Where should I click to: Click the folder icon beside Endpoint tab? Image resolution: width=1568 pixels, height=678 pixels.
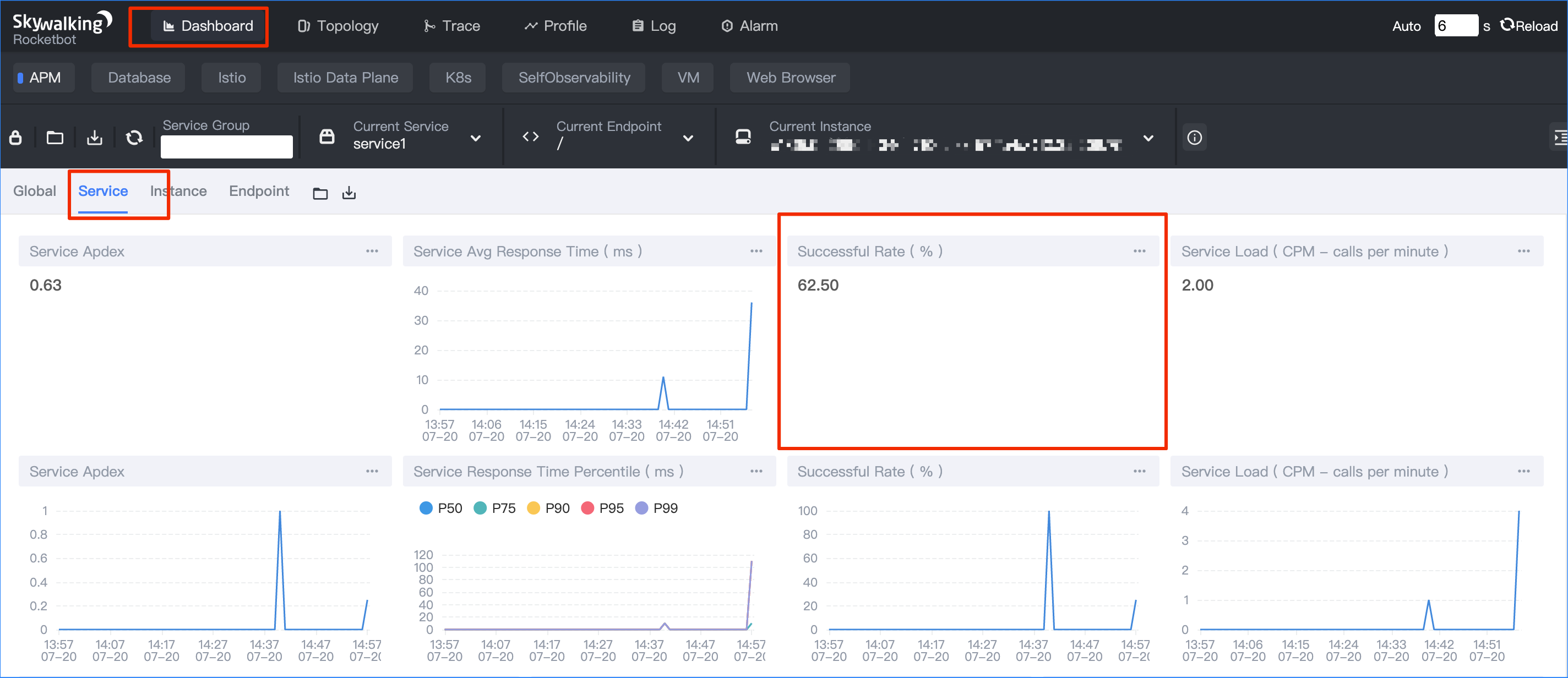click(320, 194)
